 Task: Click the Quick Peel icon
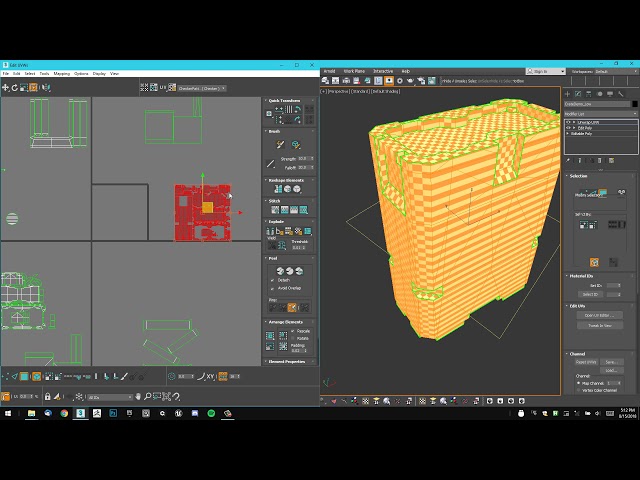click(x=280, y=271)
